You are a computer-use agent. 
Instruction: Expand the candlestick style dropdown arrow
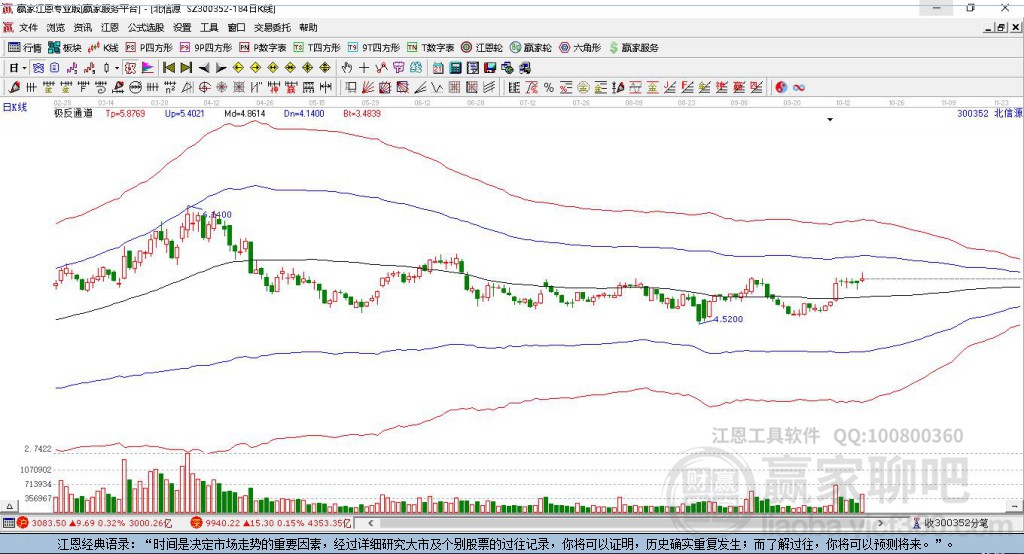[x=117, y=68]
